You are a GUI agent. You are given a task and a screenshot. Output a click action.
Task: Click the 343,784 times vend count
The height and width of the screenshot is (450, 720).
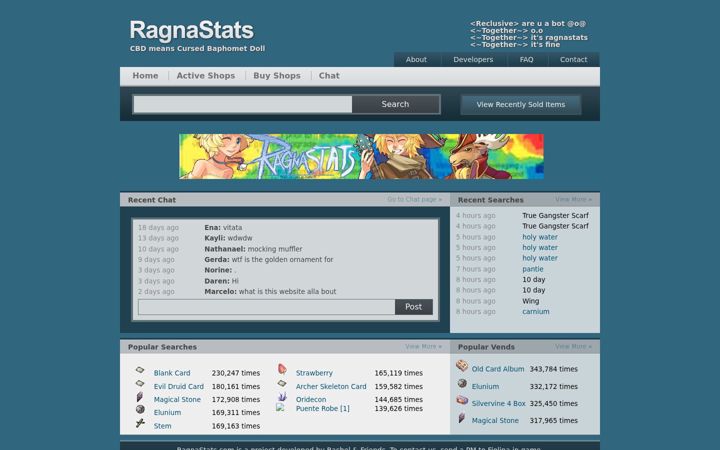(553, 369)
